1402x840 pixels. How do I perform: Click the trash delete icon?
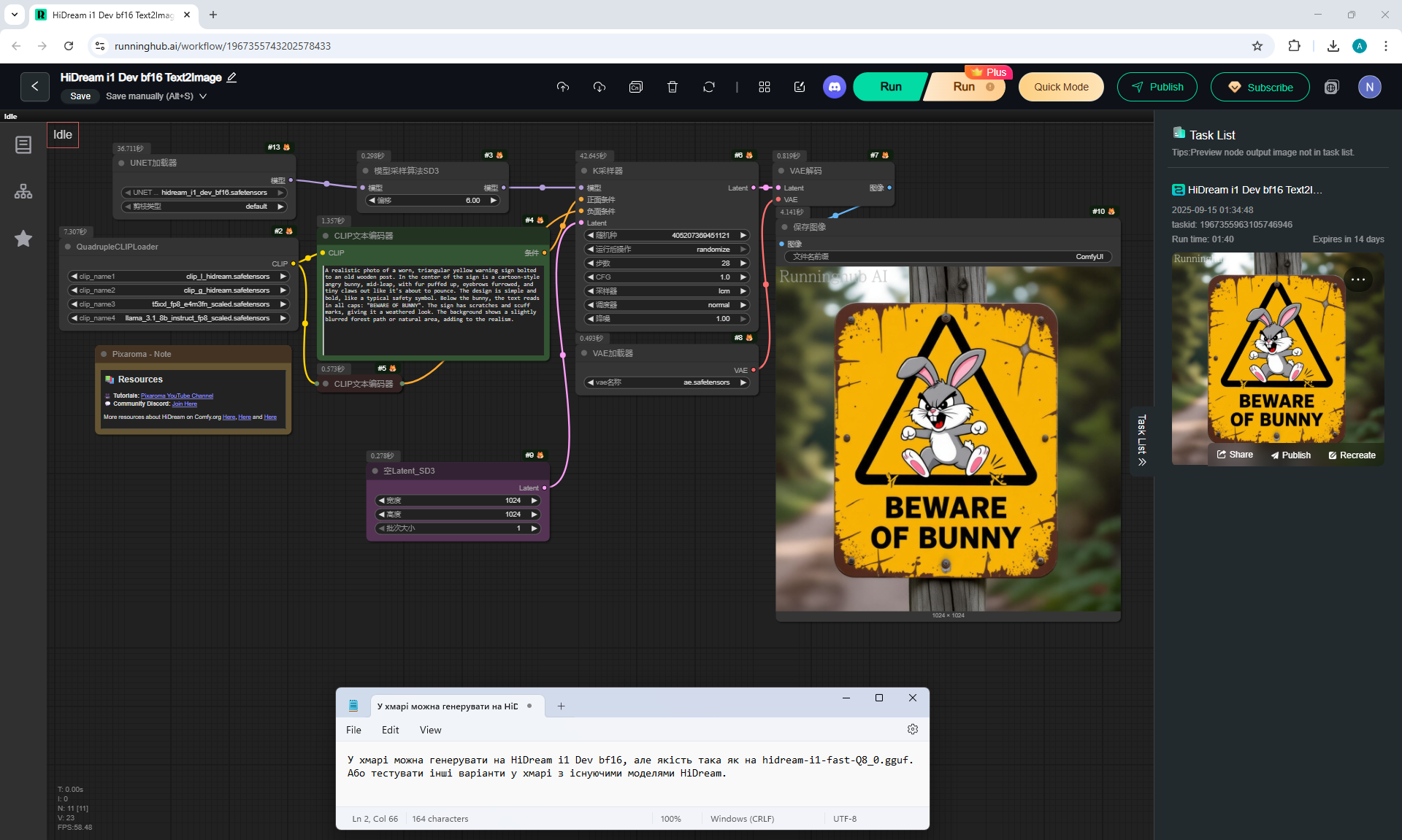tap(673, 87)
